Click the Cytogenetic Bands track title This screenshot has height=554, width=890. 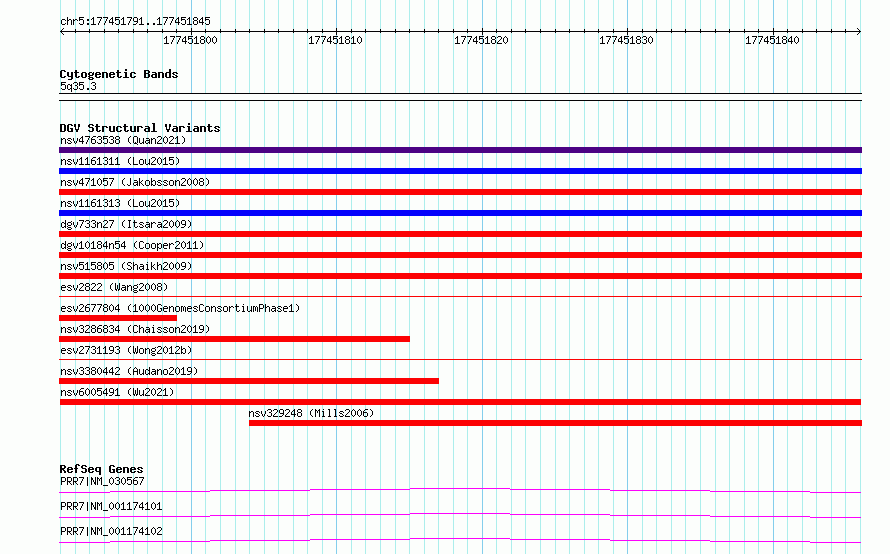[119, 74]
